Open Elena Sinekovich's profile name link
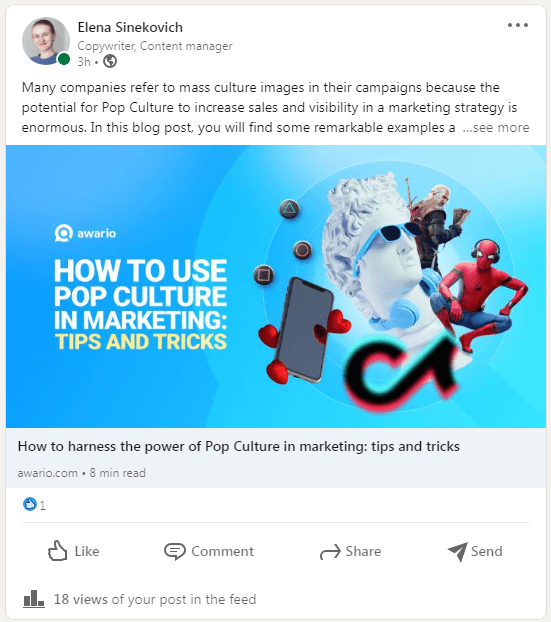The width and height of the screenshot is (551, 622). [130, 27]
